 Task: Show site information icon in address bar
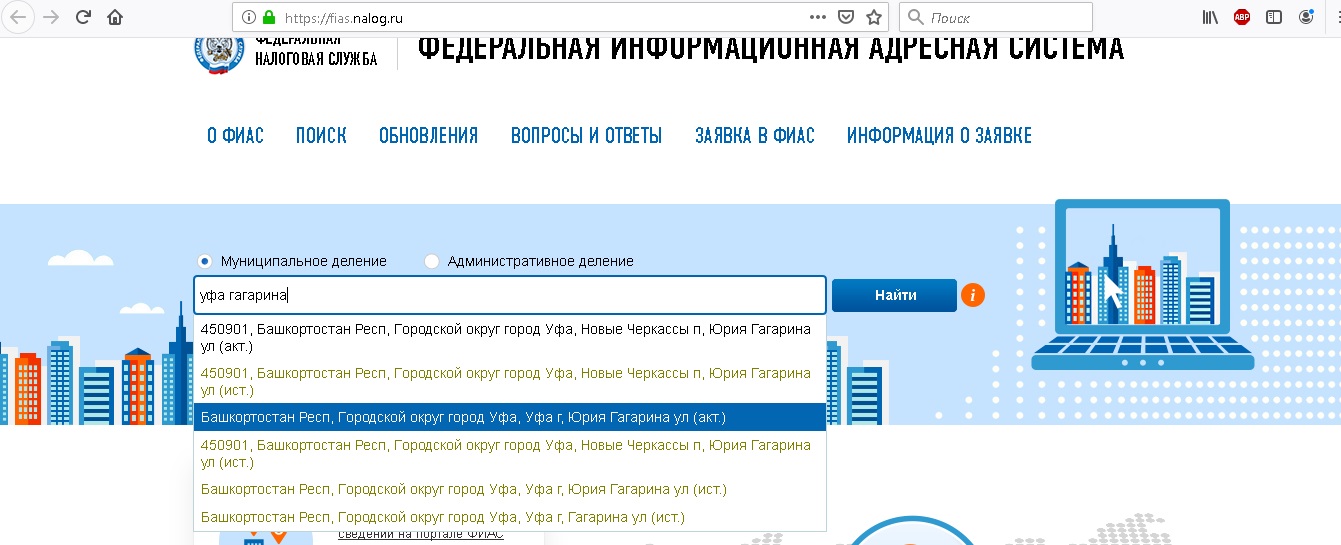coord(248,17)
